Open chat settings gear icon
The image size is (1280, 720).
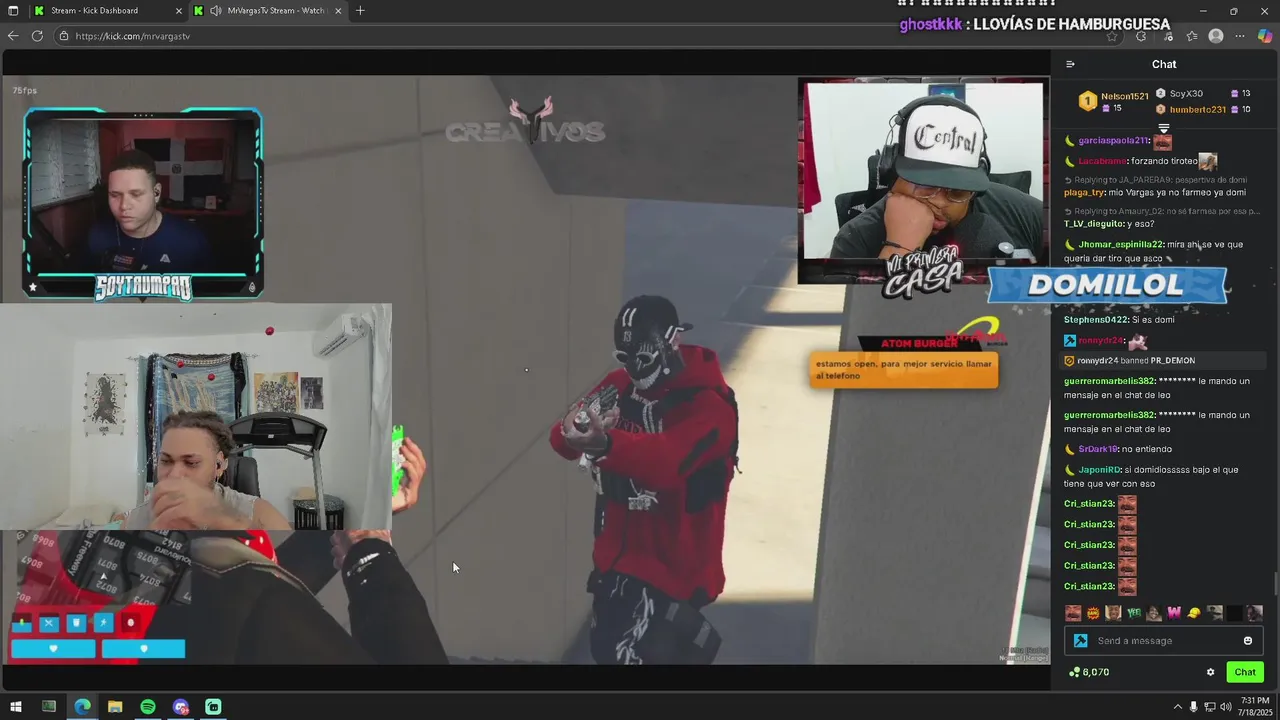coord(1210,672)
